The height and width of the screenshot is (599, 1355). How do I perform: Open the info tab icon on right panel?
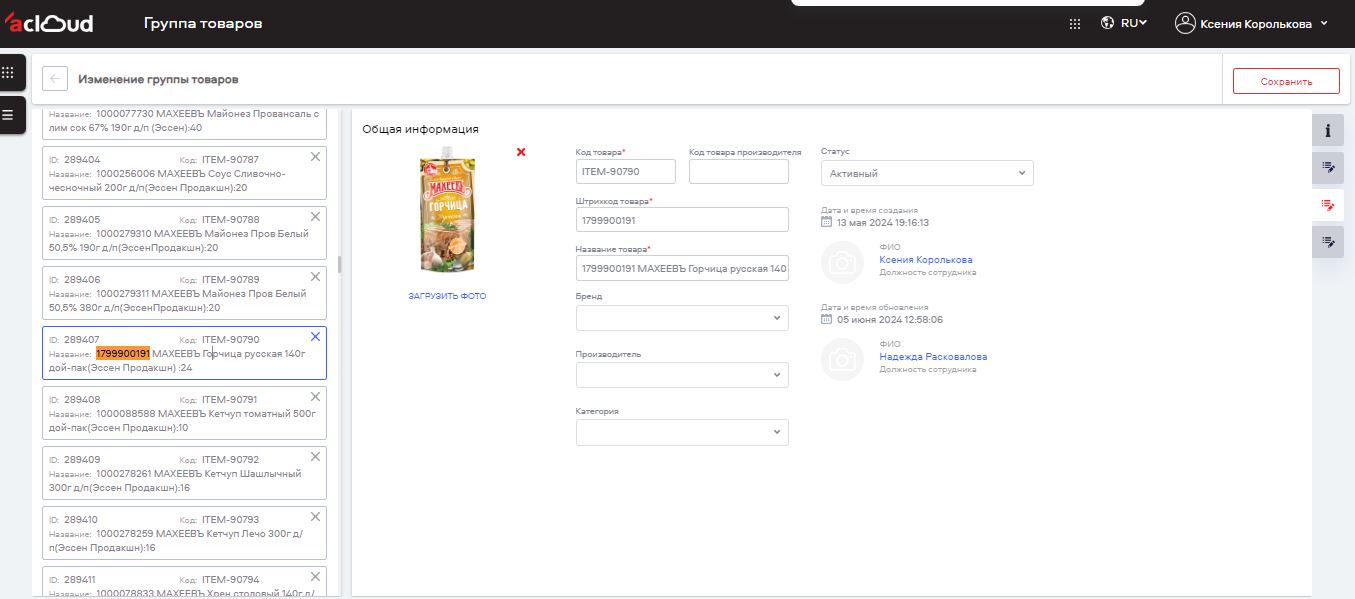1327,131
